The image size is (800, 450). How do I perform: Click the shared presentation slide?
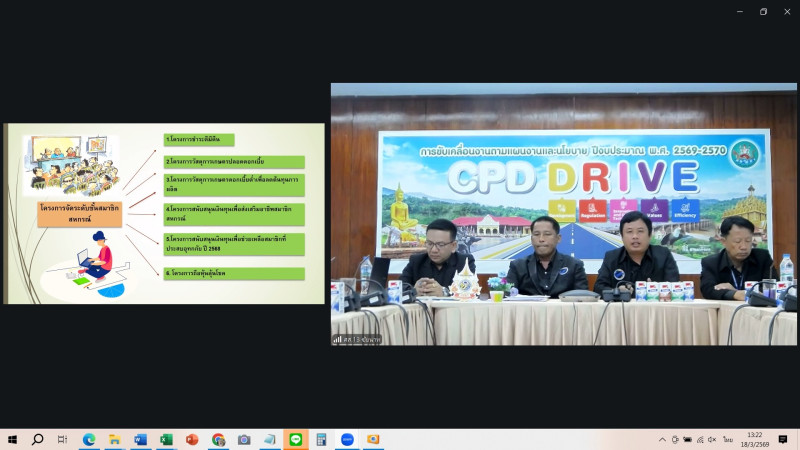pyautogui.click(x=164, y=213)
